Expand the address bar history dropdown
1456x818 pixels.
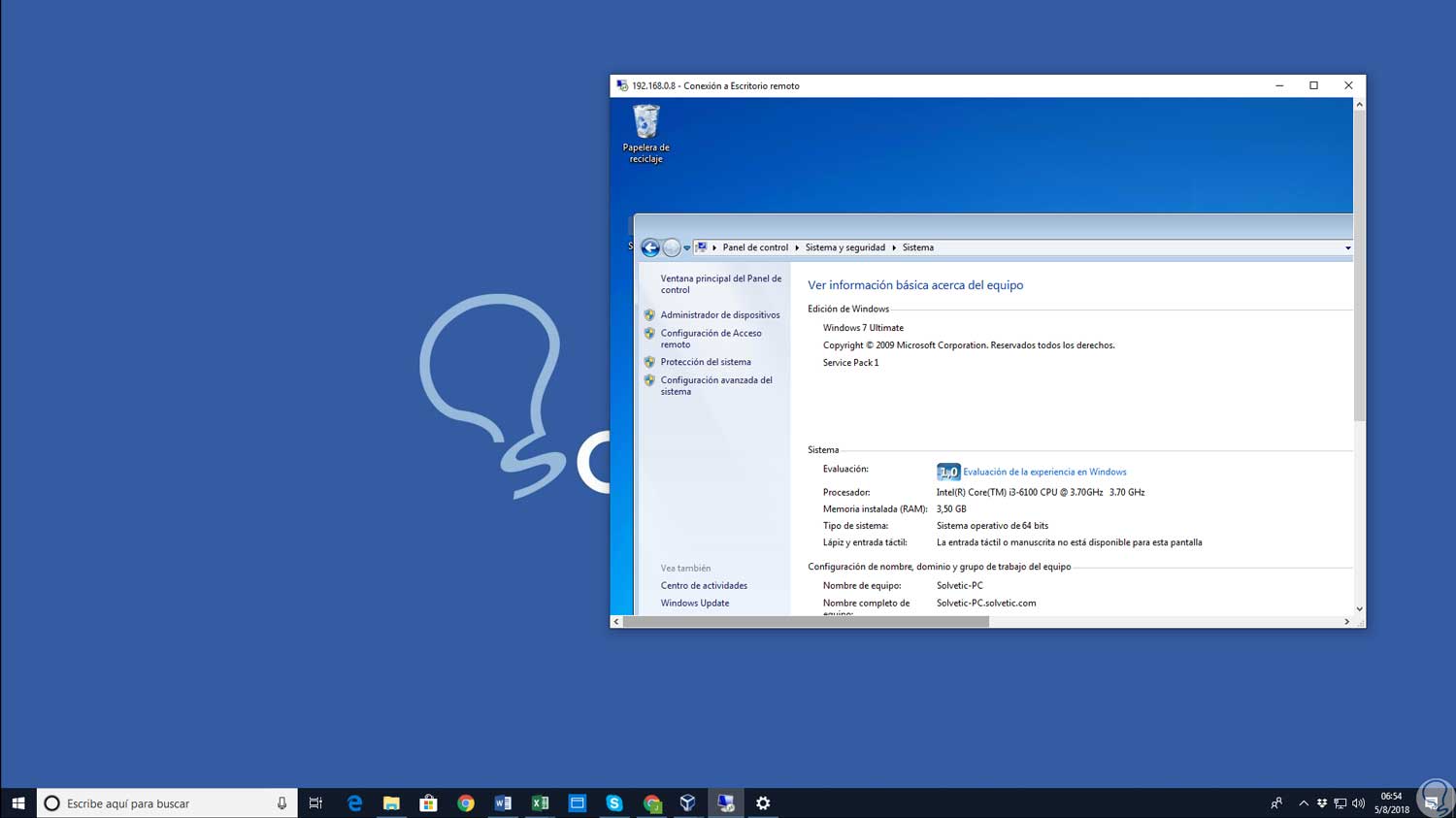pos(1346,248)
